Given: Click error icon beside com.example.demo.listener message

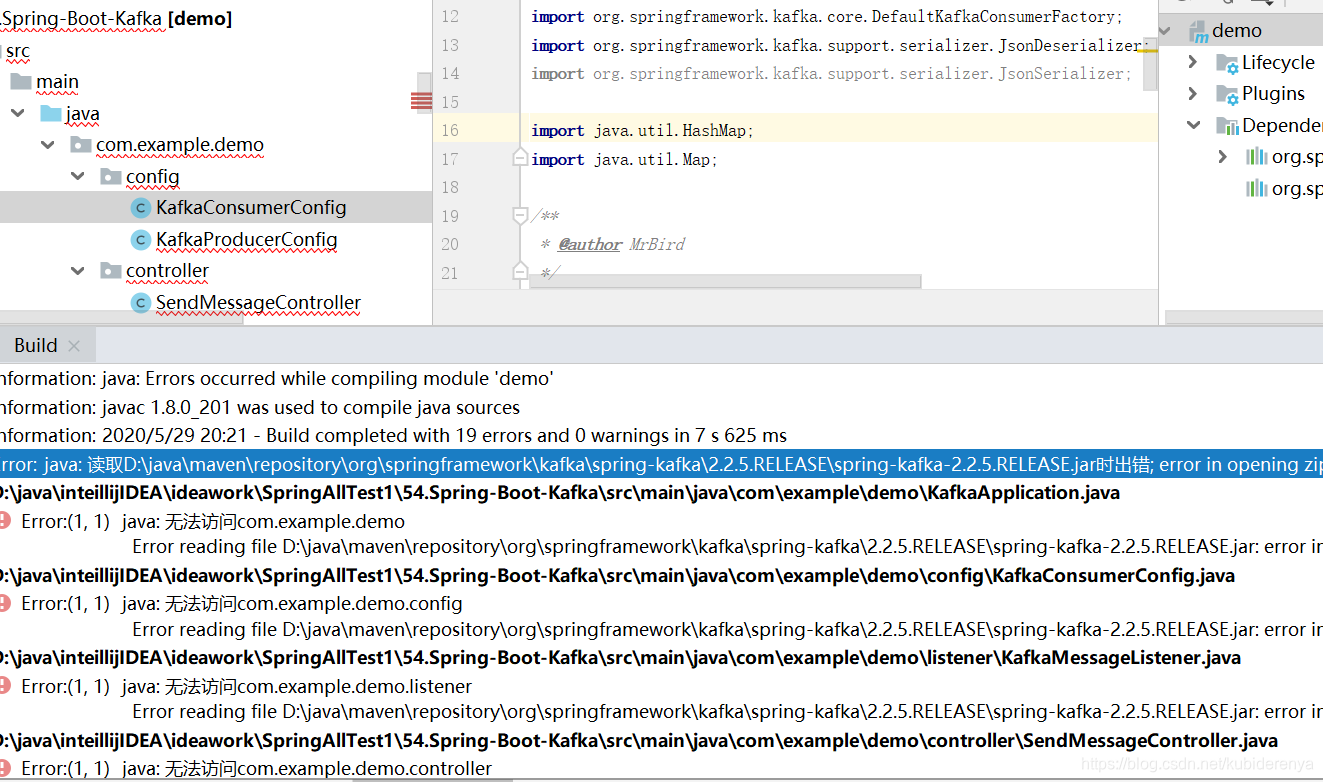Looking at the screenshot, I should 5,686.
